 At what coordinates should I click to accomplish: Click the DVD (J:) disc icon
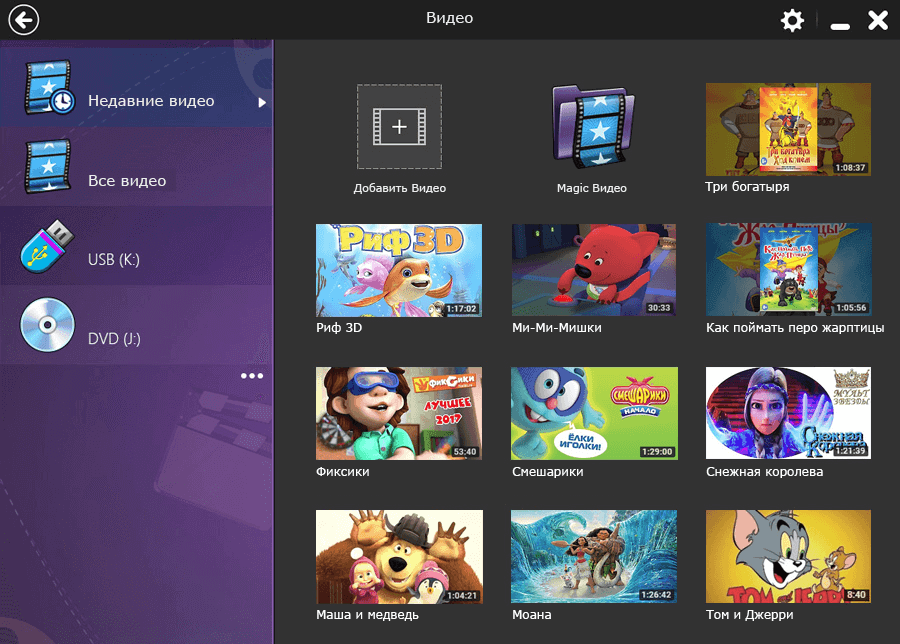(x=48, y=324)
